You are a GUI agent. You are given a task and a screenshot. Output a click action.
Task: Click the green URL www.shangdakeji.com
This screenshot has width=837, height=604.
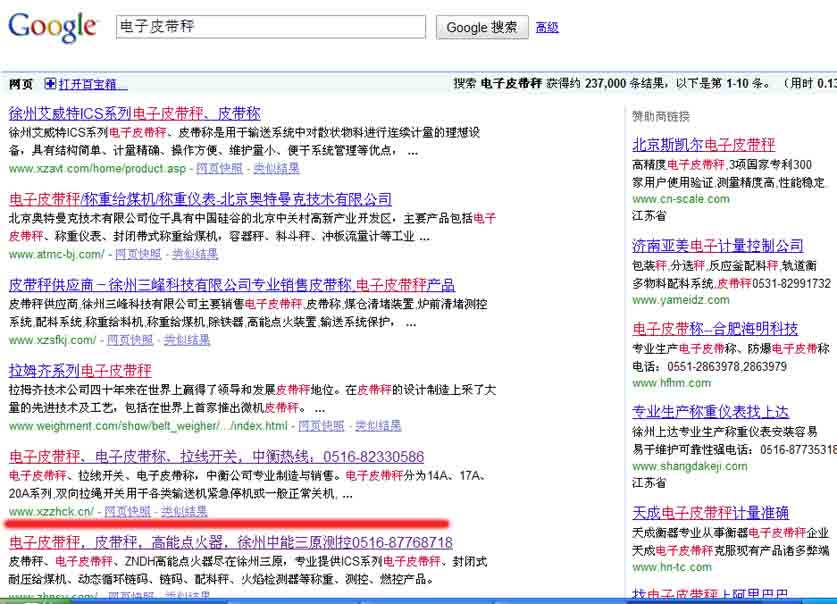point(690,466)
